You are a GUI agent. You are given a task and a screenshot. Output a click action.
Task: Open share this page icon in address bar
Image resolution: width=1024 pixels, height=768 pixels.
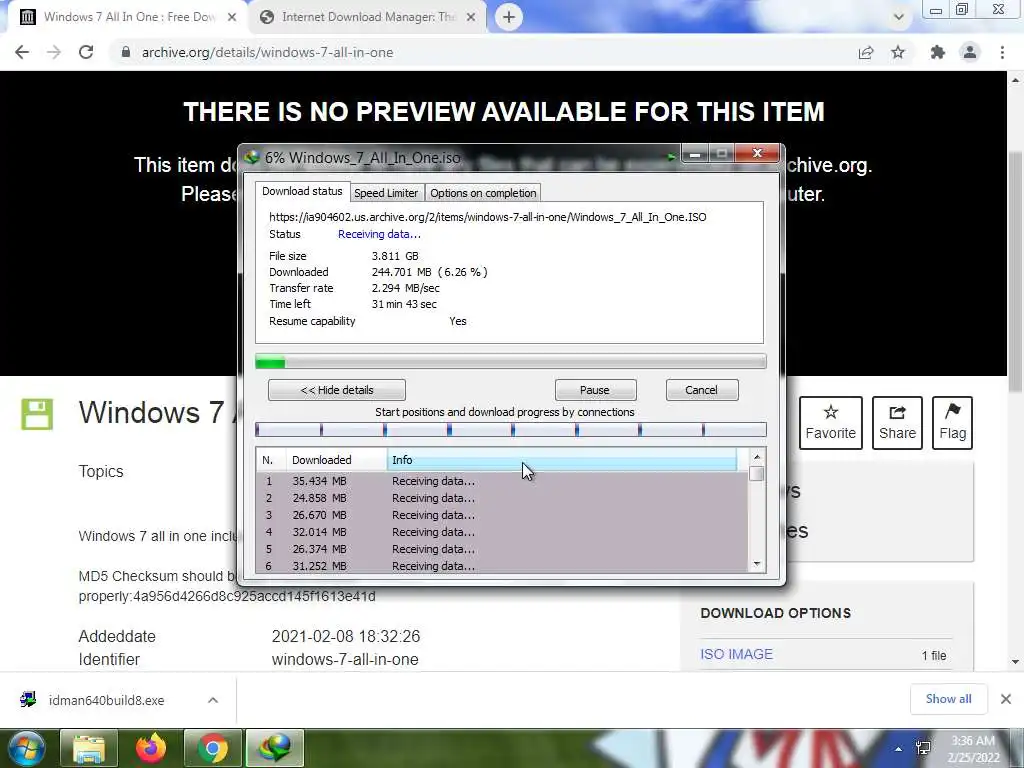(866, 52)
